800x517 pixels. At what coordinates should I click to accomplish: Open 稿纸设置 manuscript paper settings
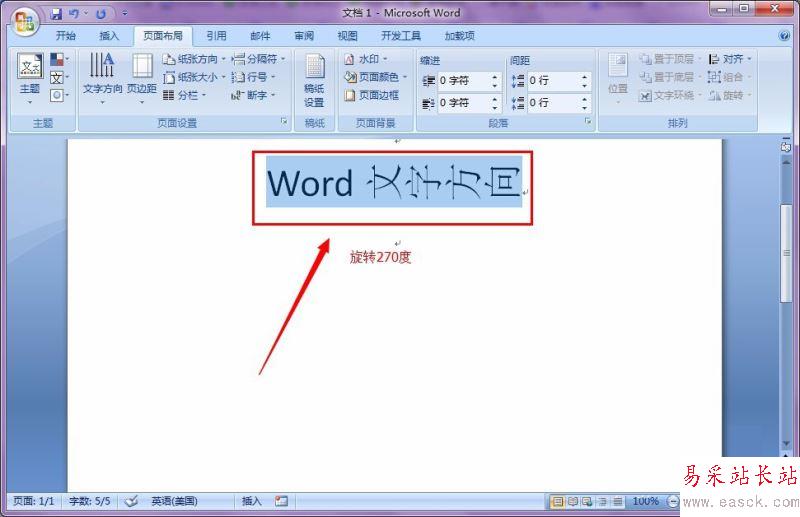coord(314,80)
